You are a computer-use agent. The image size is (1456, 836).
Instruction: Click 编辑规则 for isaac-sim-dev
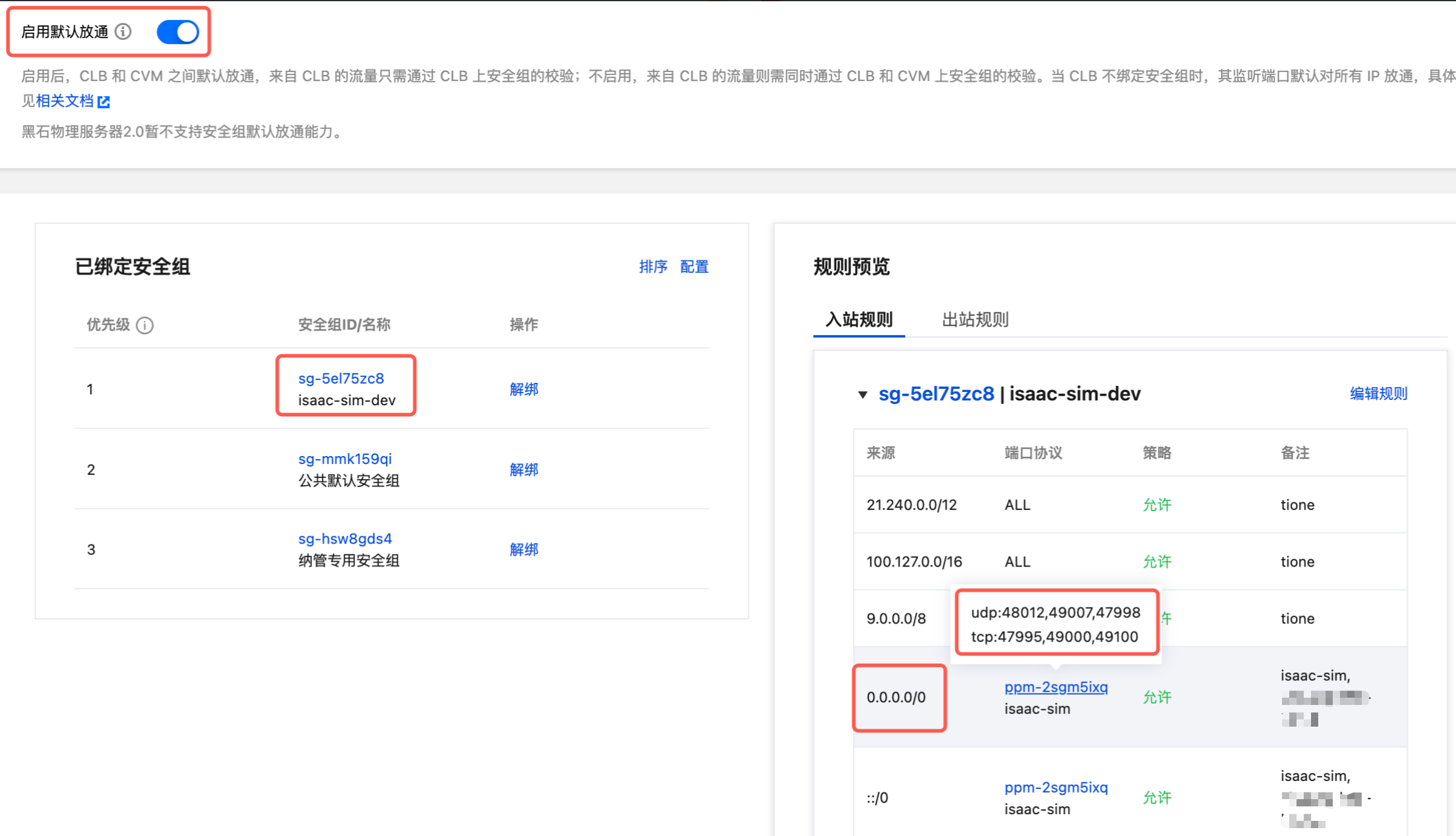point(1379,393)
